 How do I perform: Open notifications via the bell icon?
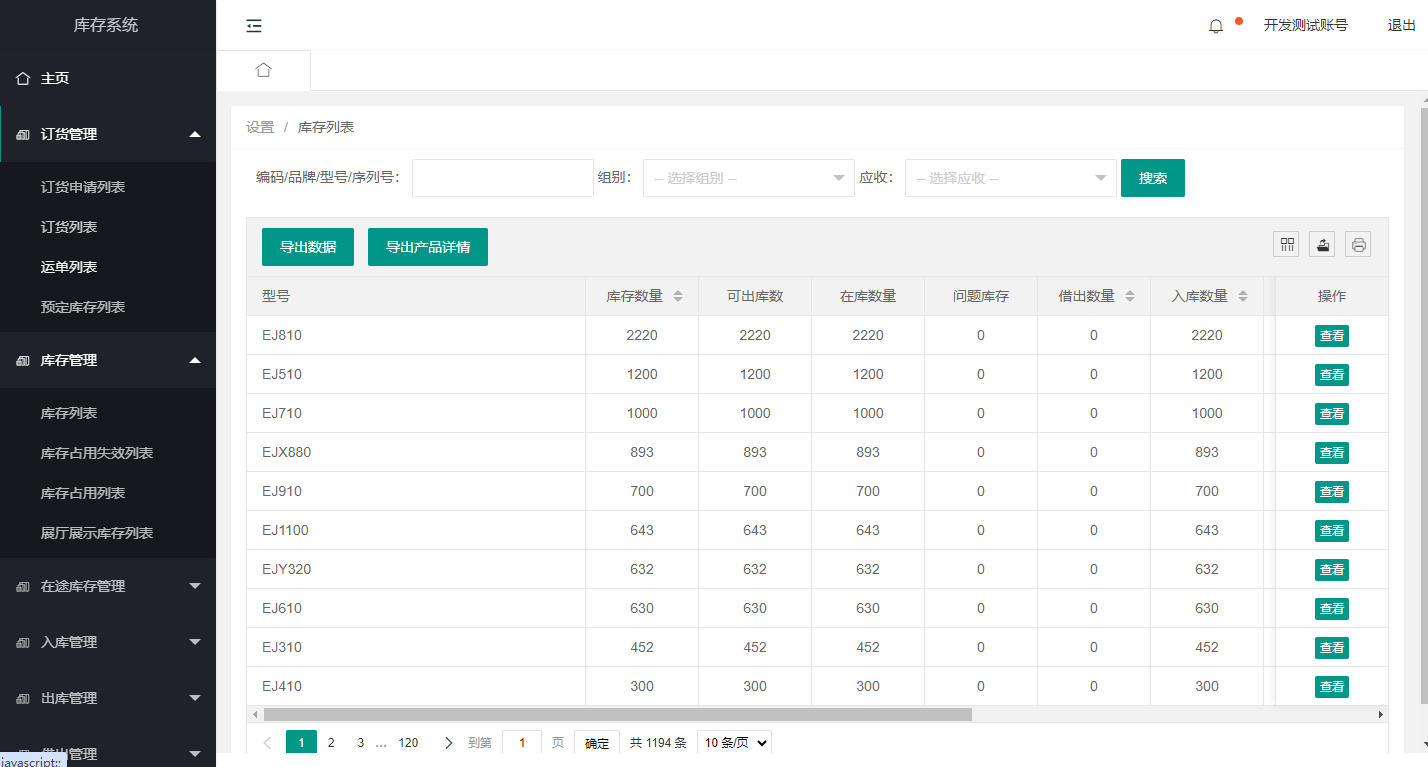1216,26
